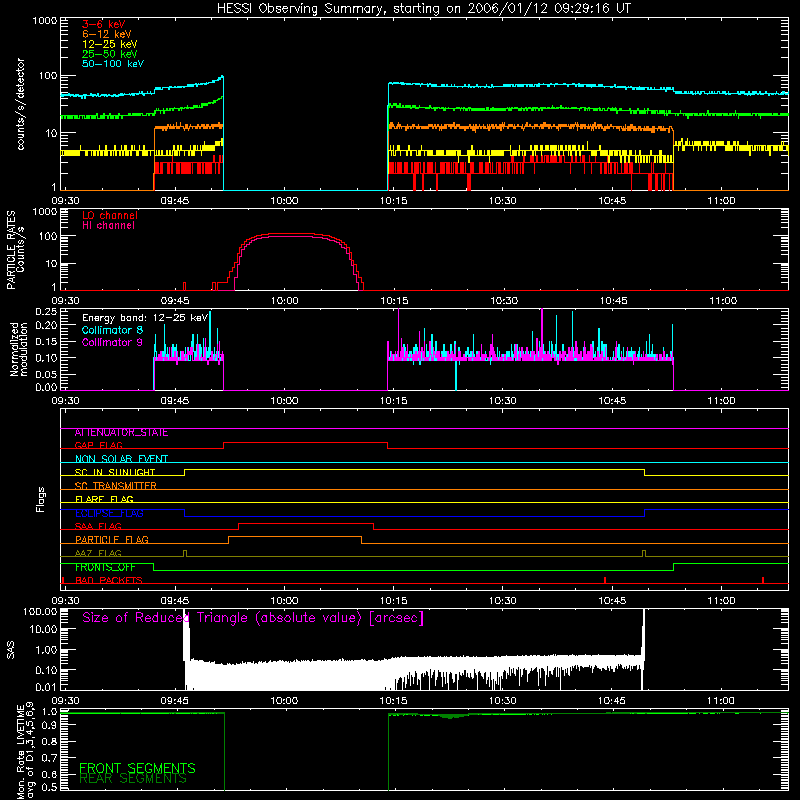
Task: Click the Mon. Rate LIVETIME axis title
Action: pyautogui.click(x=26, y=751)
